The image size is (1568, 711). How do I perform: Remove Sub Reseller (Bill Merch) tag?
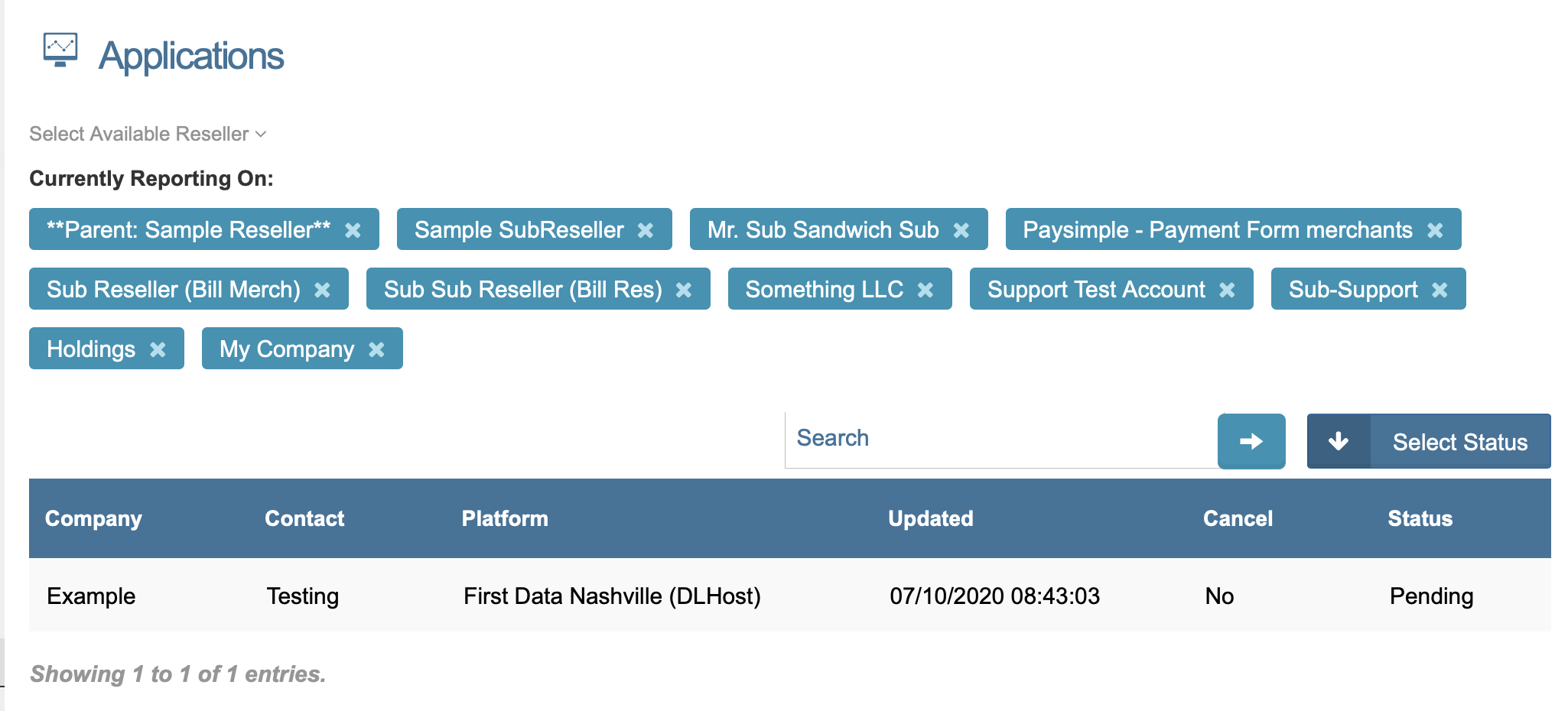[323, 290]
